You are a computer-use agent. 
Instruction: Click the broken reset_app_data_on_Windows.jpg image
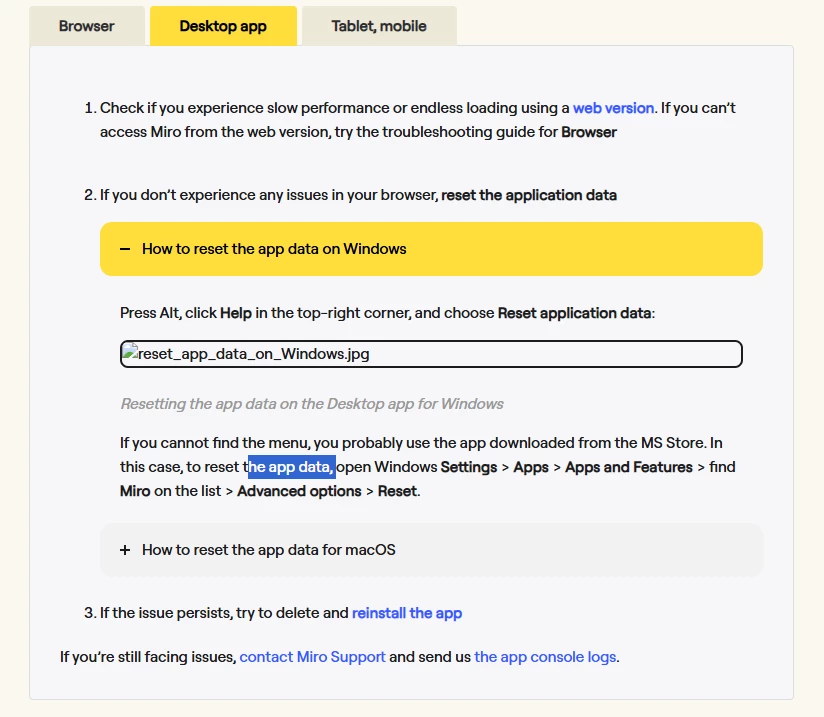point(431,354)
